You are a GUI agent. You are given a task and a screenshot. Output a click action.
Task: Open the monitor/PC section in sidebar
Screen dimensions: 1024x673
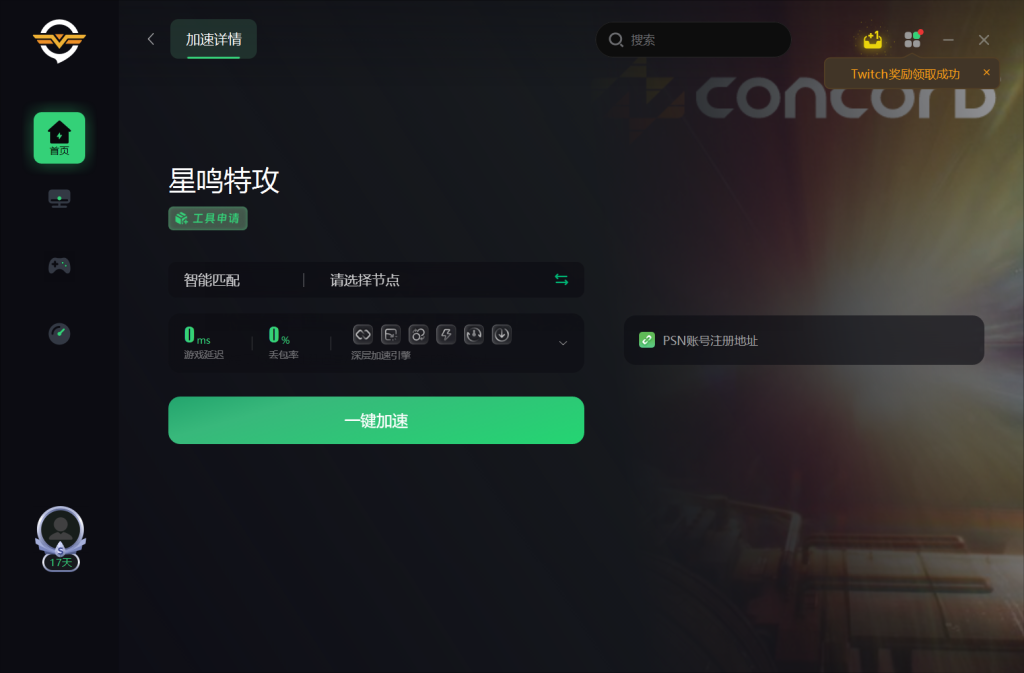coord(59,198)
